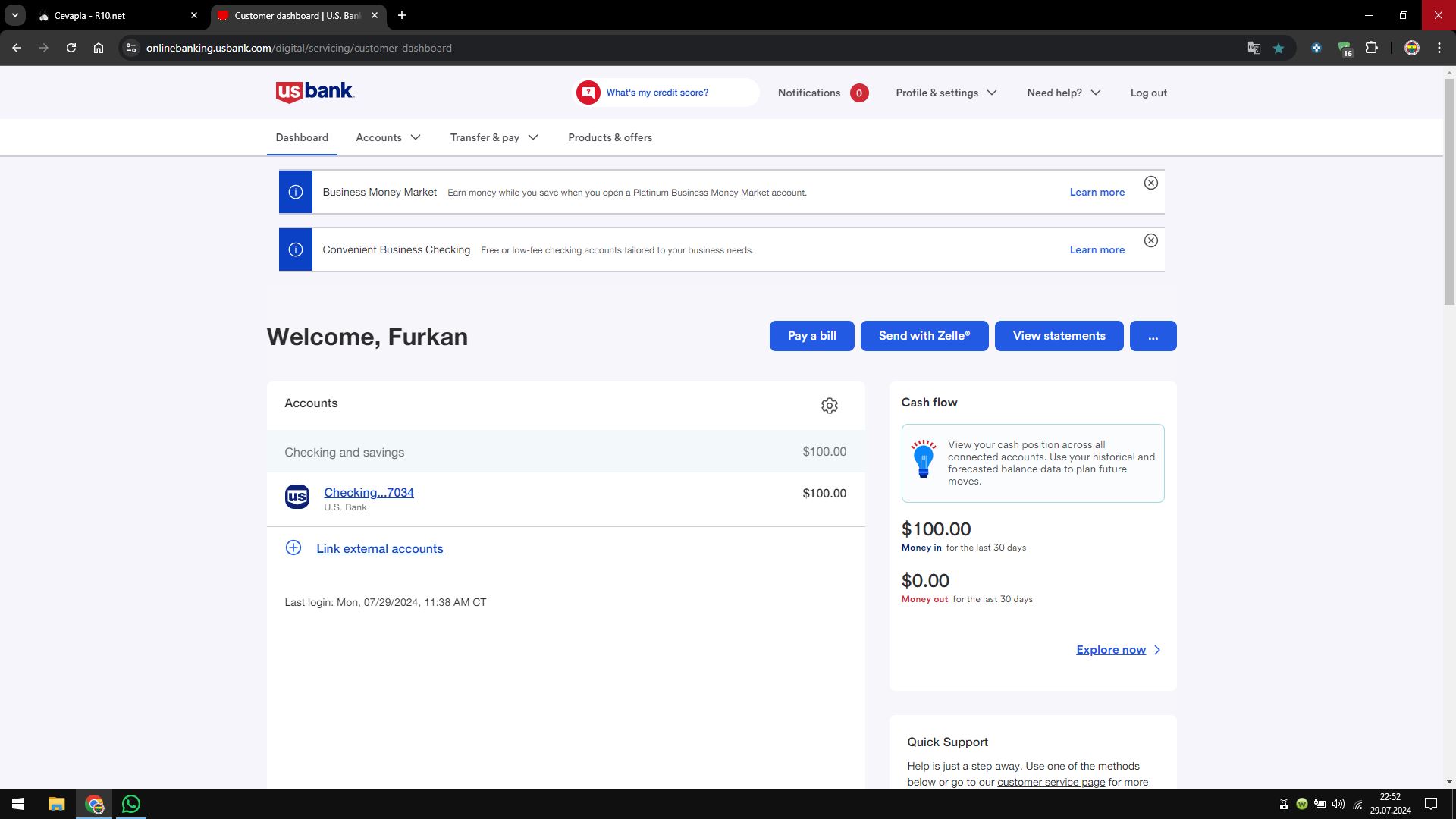Click the Quick Support heading
The image size is (1456, 819).
click(x=947, y=742)
